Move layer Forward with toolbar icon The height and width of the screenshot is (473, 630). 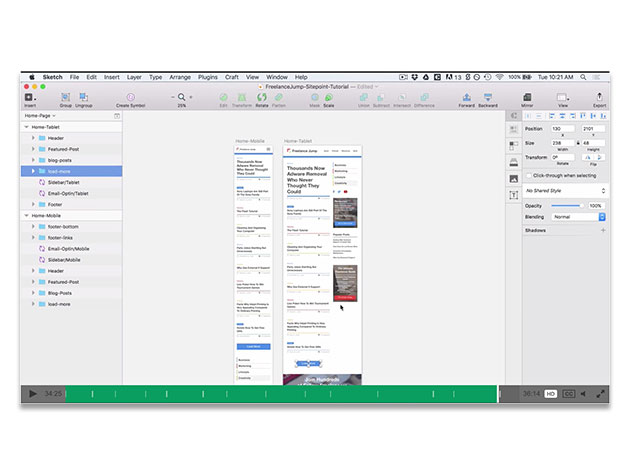point(466,97)
